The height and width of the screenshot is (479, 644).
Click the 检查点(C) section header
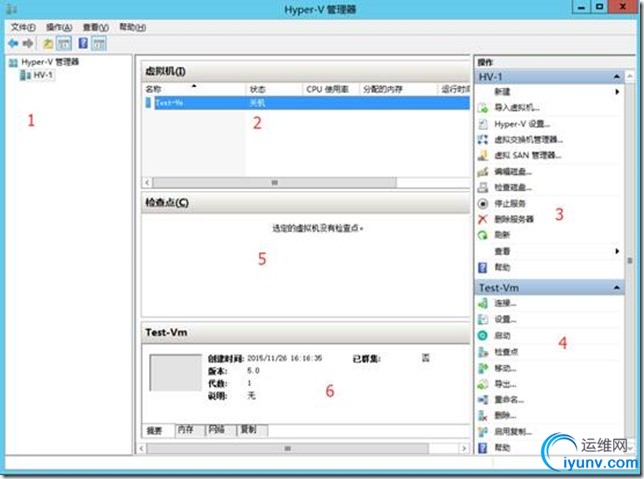pyautogui.click(x=306, y=203)
